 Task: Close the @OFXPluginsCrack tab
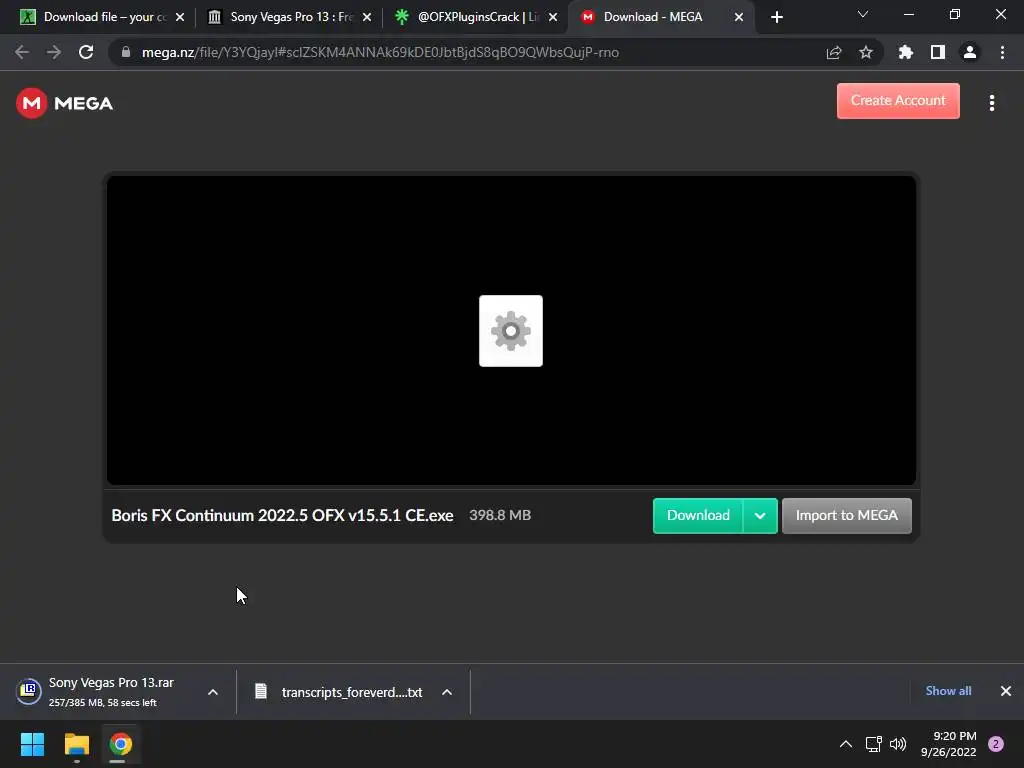tap(553, 18)
